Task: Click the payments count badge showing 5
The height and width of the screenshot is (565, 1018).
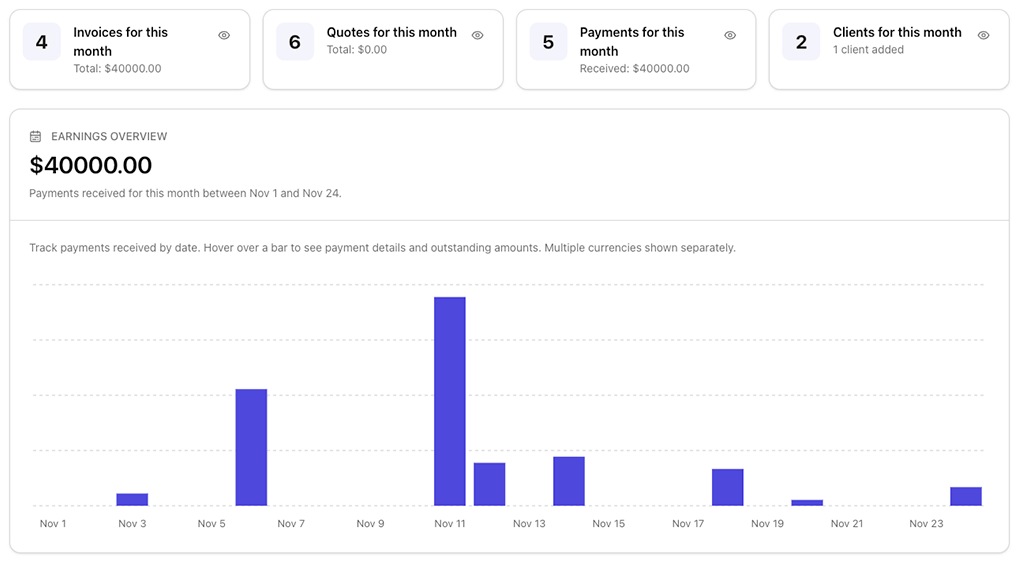Action: point(548,42)
